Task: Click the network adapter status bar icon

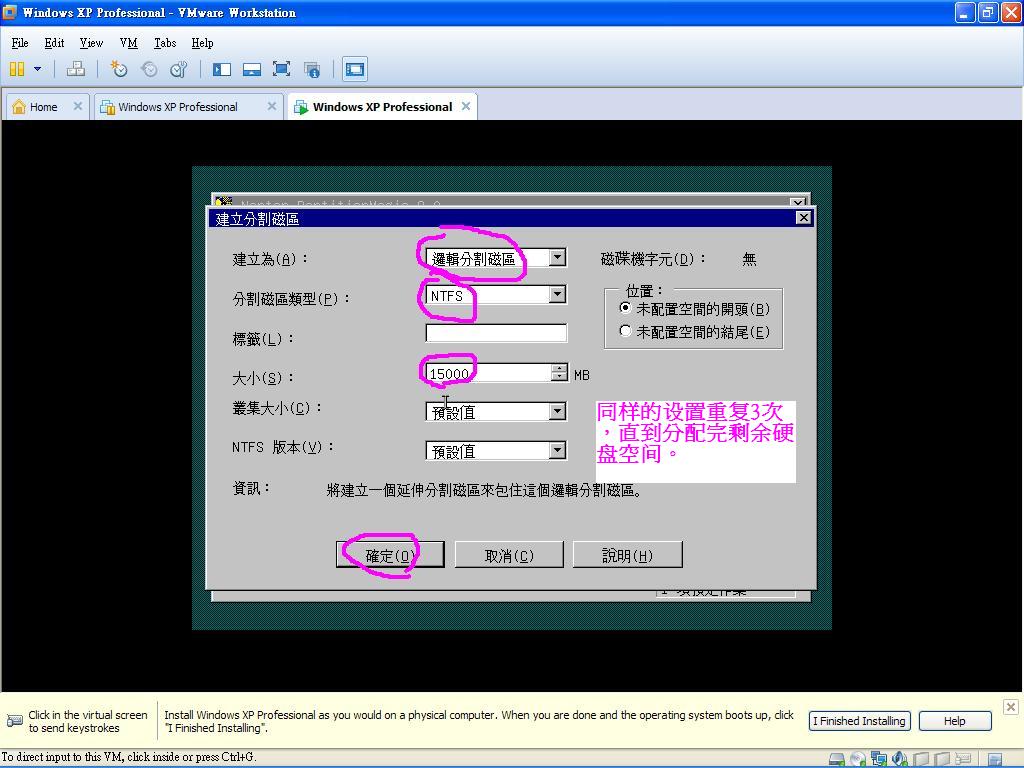Action: tap(878, 759)
